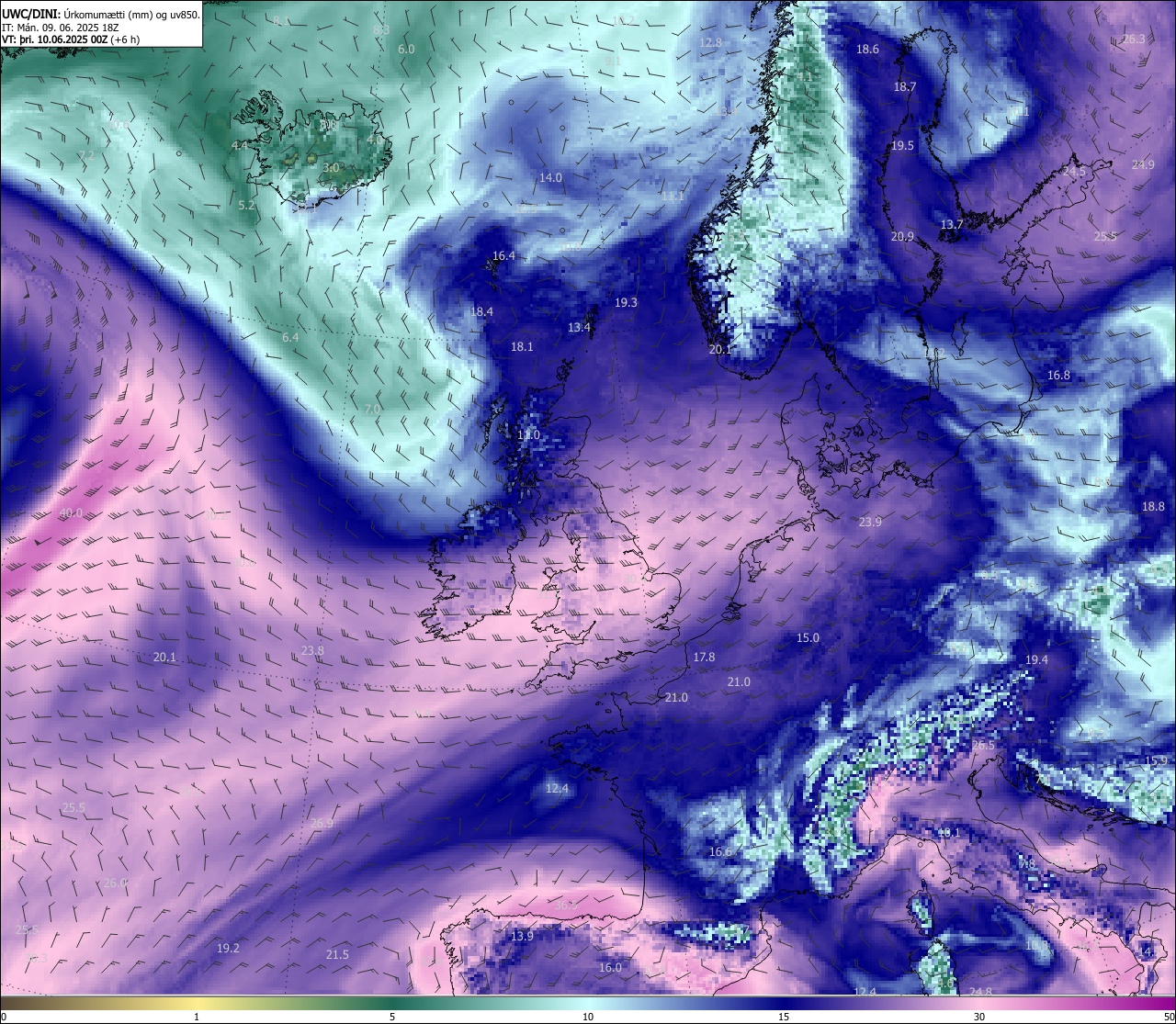Image resolution: width=1176 pixels, height=1024 pixels.
Task: Click the 15 tick on the color scale
Action: 784,1017
